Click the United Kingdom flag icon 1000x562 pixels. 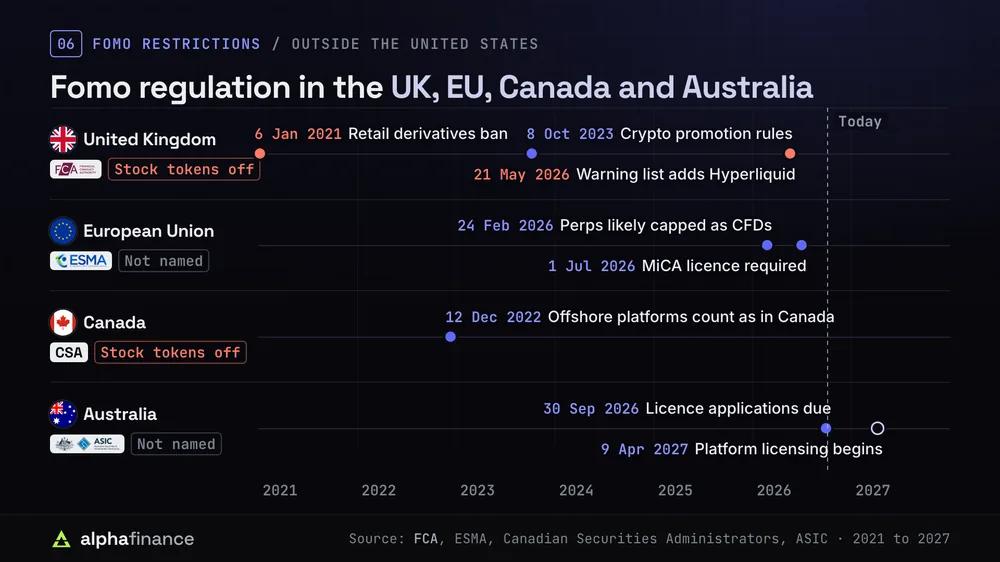[x=62, y=139]
